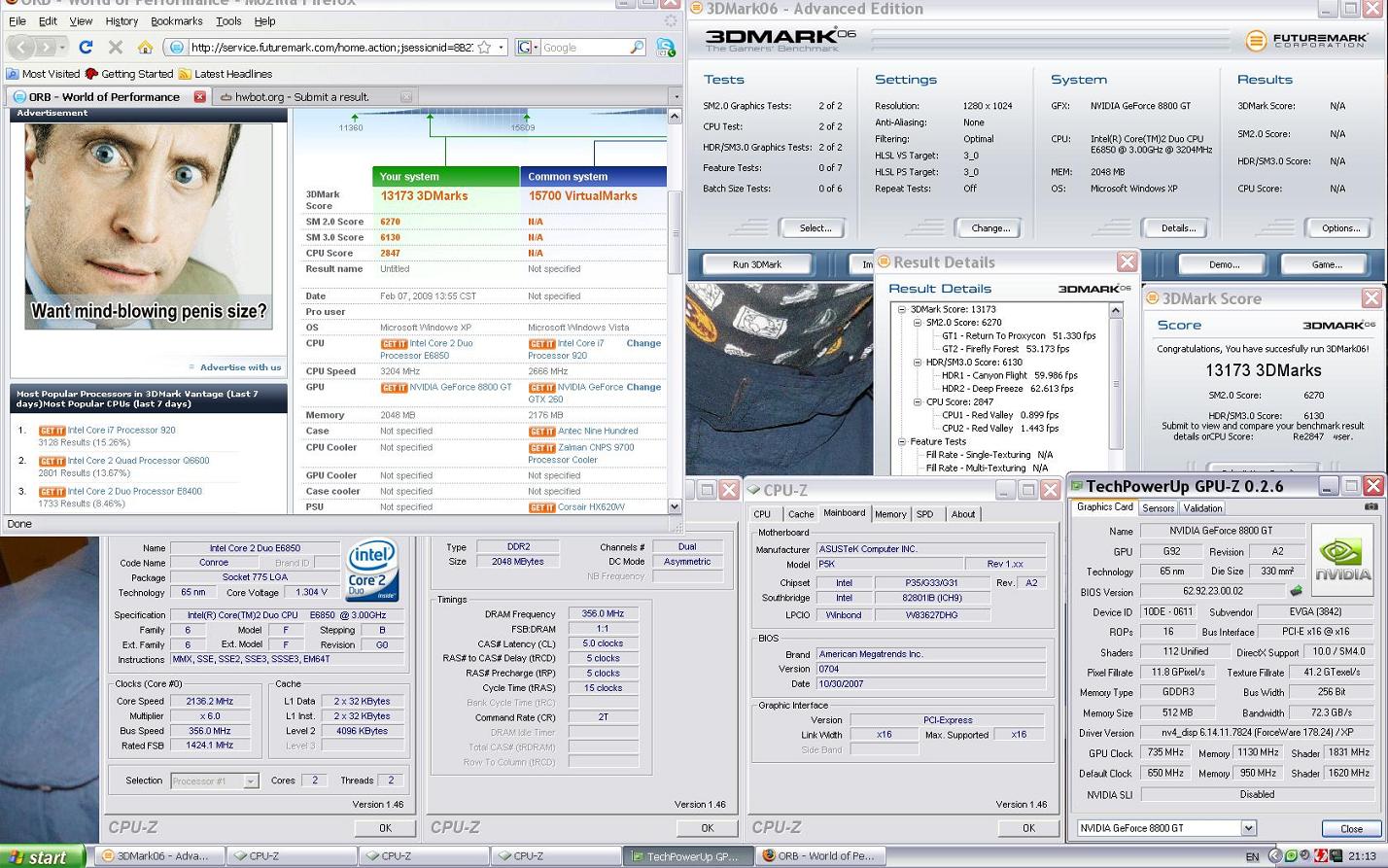Click the Change... button under Settings

[989, 228]
